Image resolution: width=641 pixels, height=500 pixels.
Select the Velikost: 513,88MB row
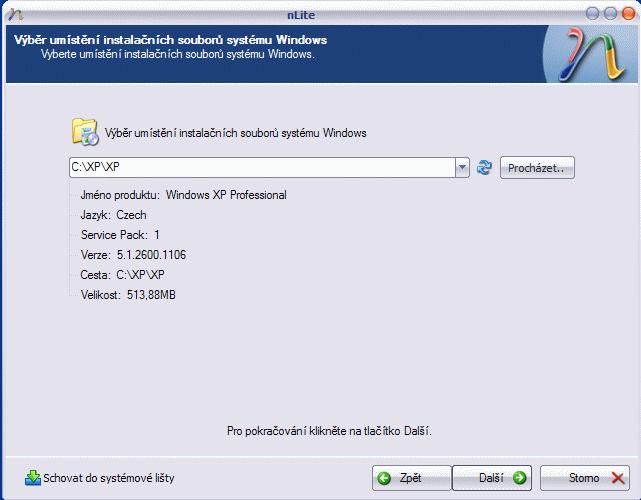(128, 295)
